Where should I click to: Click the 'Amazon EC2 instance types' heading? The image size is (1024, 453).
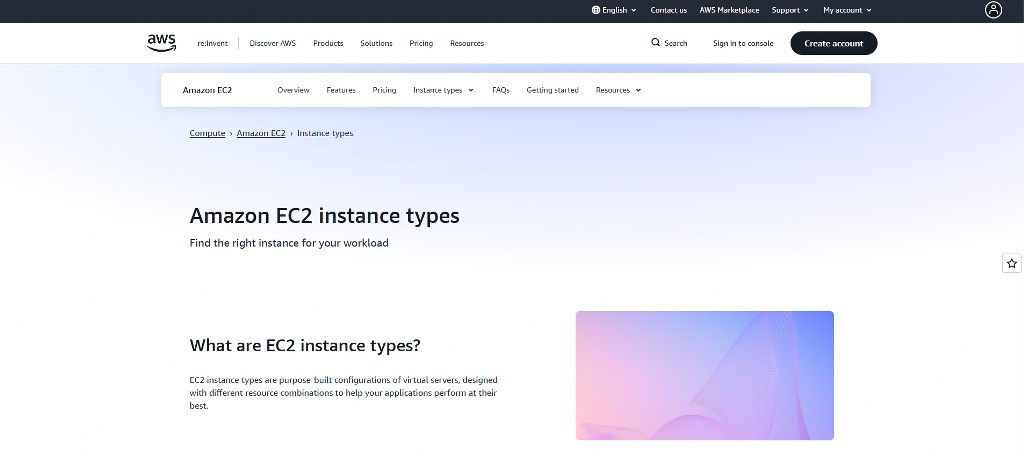[x=325, y=215]
